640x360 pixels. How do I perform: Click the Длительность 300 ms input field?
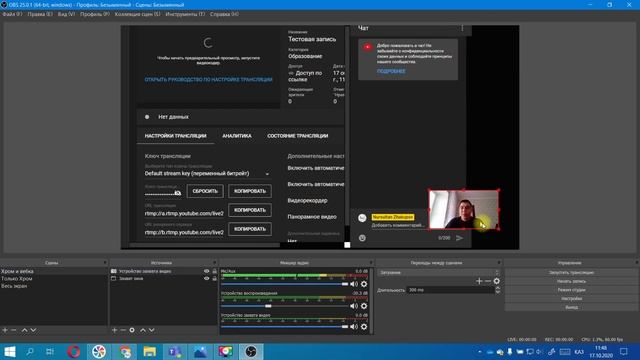(x=451, y=290)
